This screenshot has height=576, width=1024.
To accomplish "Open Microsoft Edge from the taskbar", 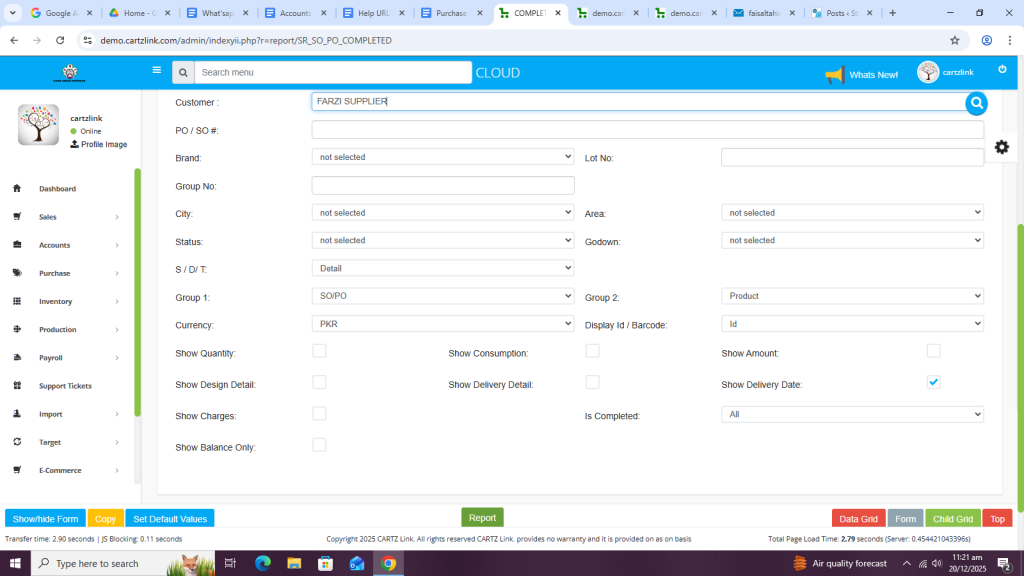I will point(263,563).
